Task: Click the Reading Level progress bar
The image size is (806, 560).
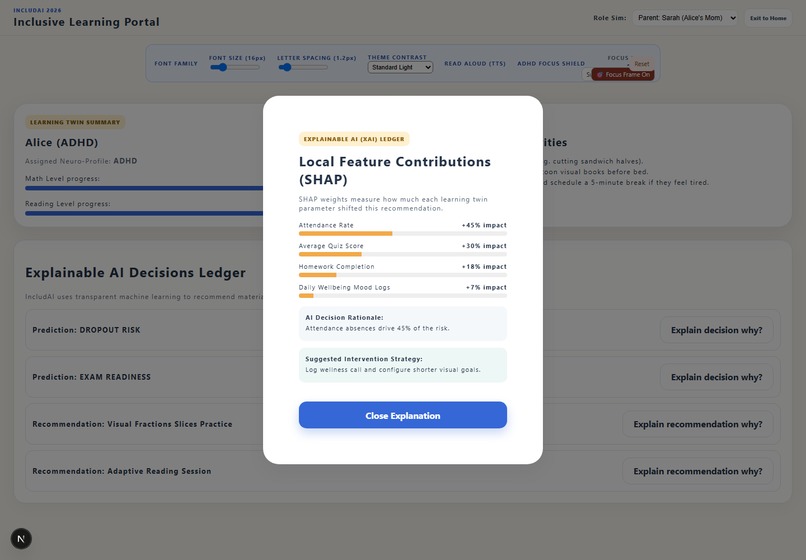Action: point(144,213)
